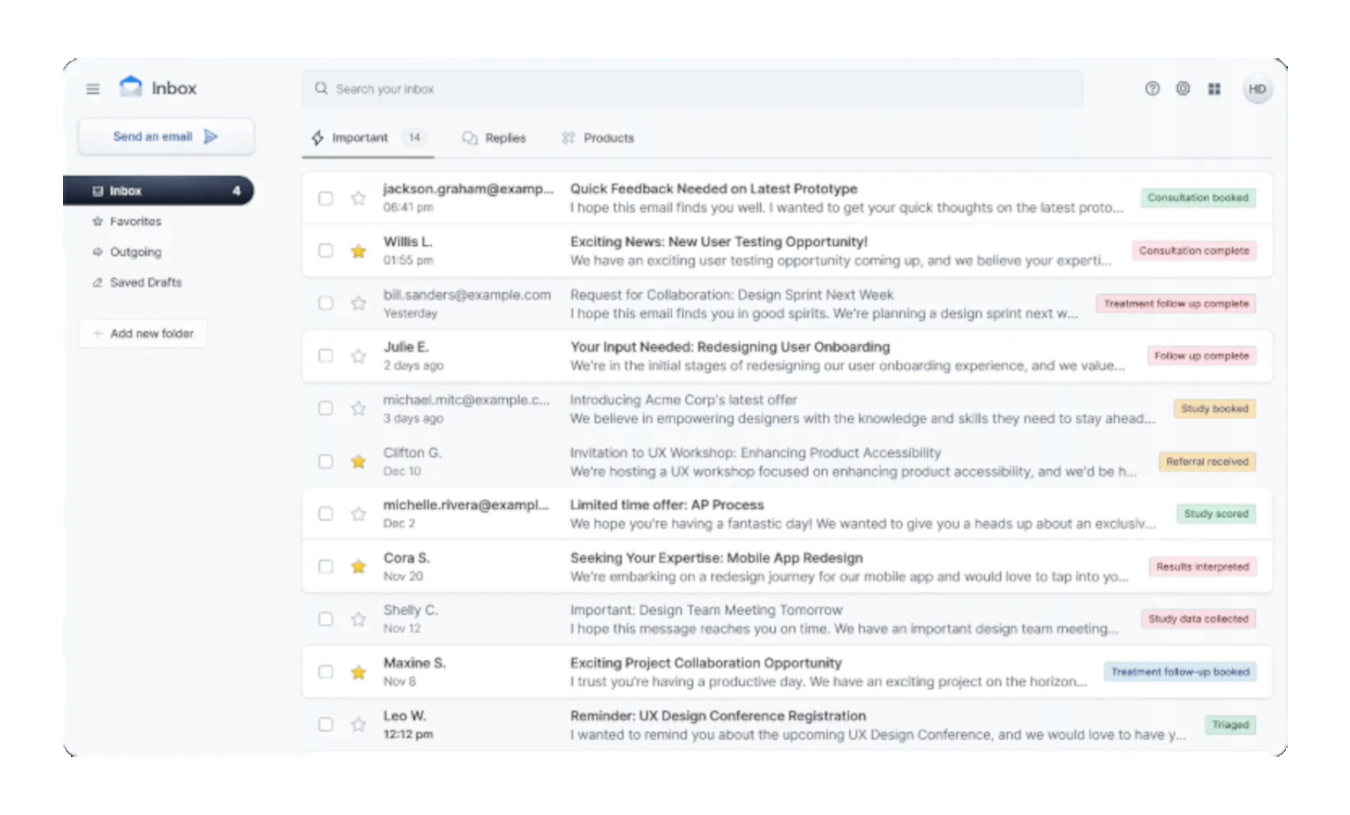Click the Triaged tag
The width and height of the screenshot is (1350, 815).
pyautogui.click(x=1230, y=724)
